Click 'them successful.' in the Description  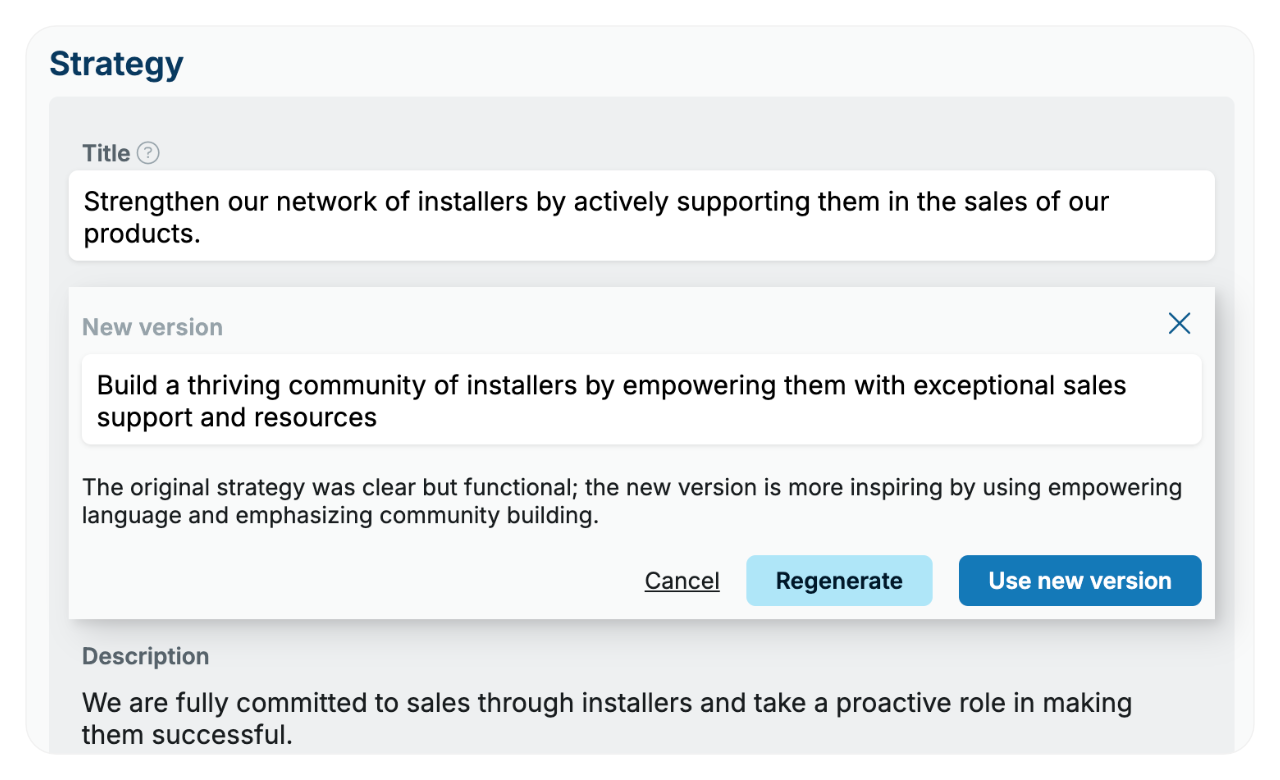click(187, 735)
